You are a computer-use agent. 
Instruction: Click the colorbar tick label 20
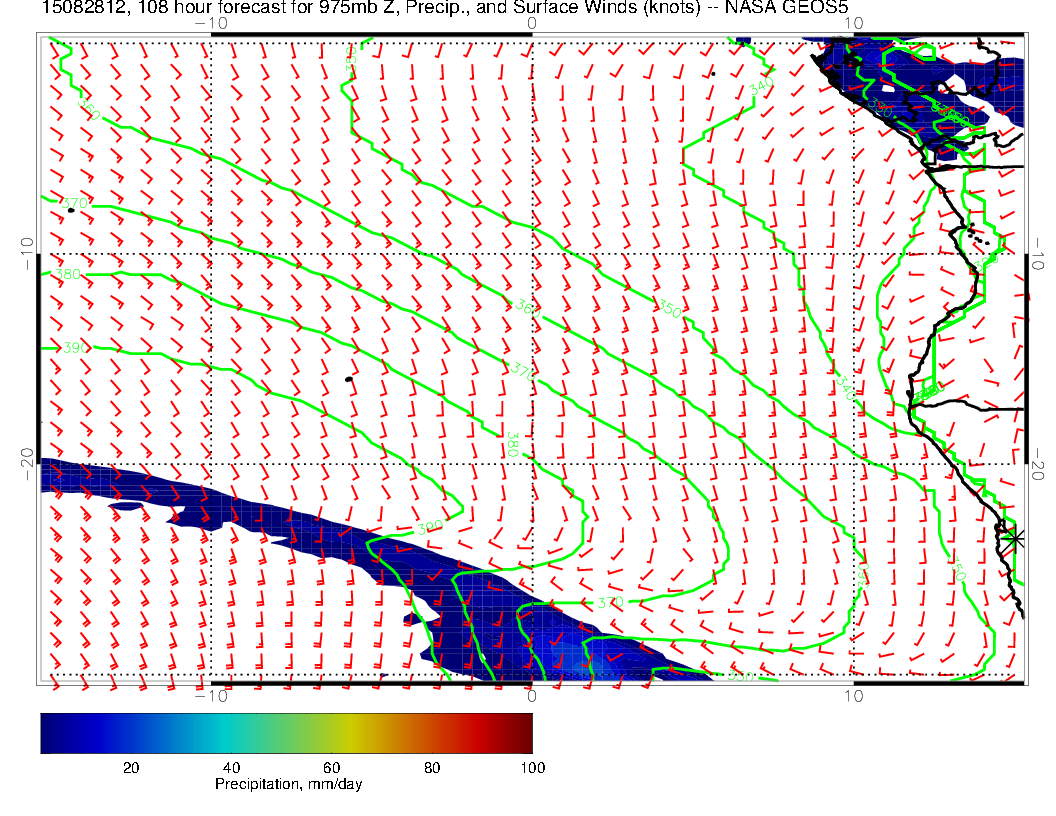(x=130, y=767)
